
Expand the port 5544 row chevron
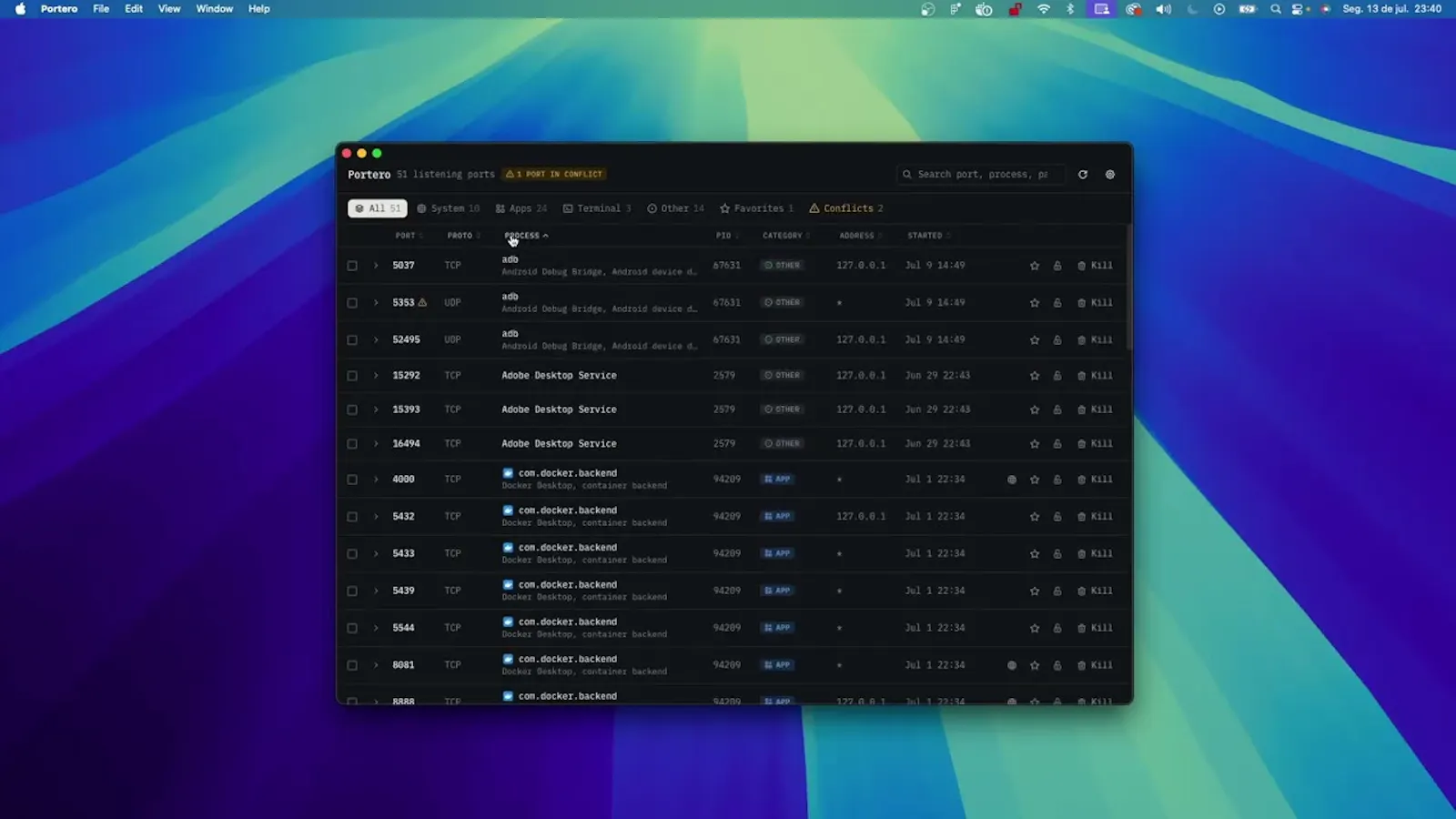click(x=376, y=628)
